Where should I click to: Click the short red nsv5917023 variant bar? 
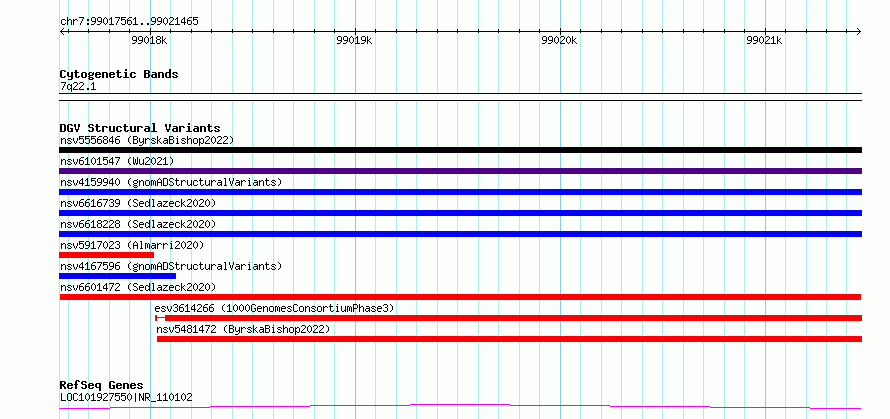(106, 255)
